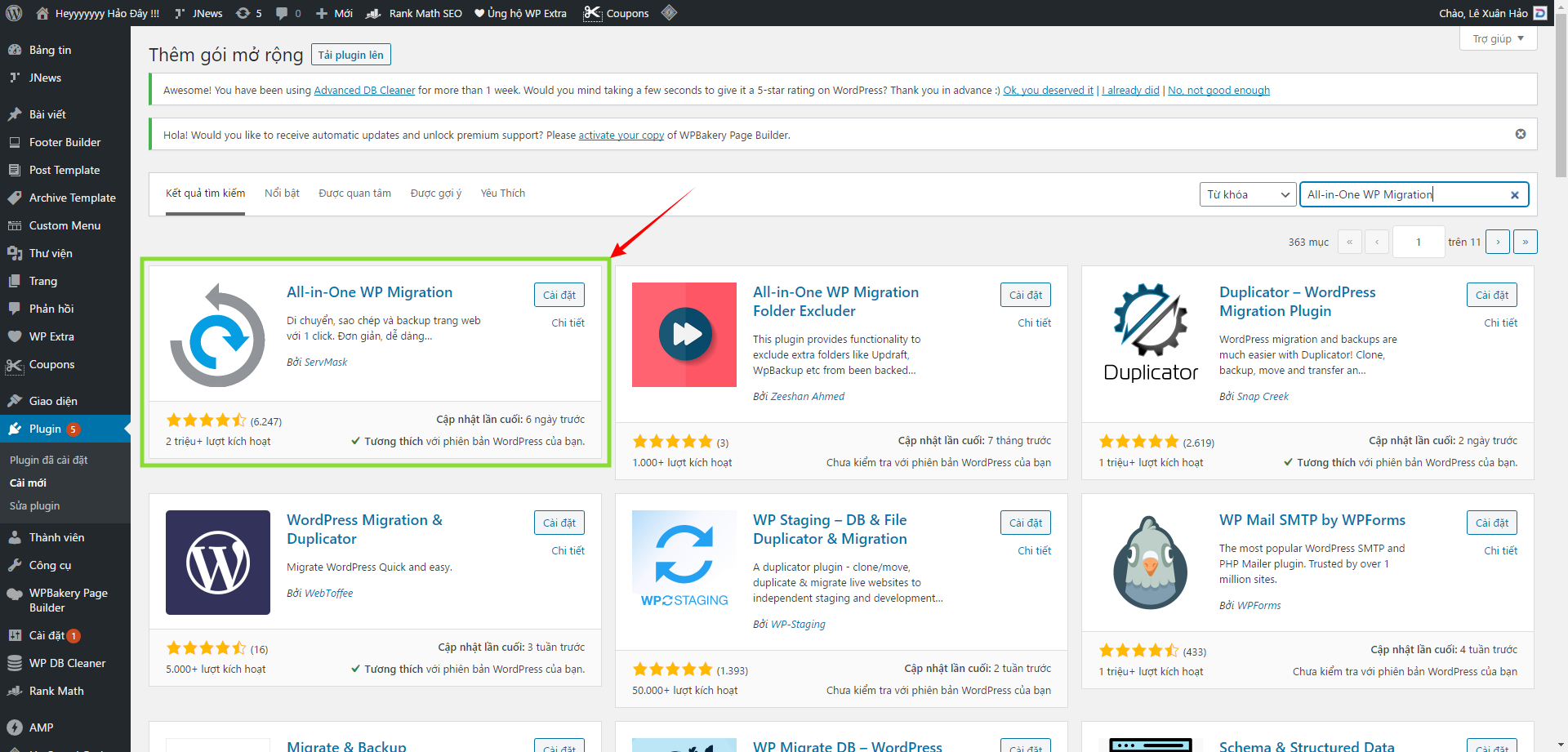Open the Công cụ tools icon in sidebar
Screen dimensions: 1568x752
[15, 565]
